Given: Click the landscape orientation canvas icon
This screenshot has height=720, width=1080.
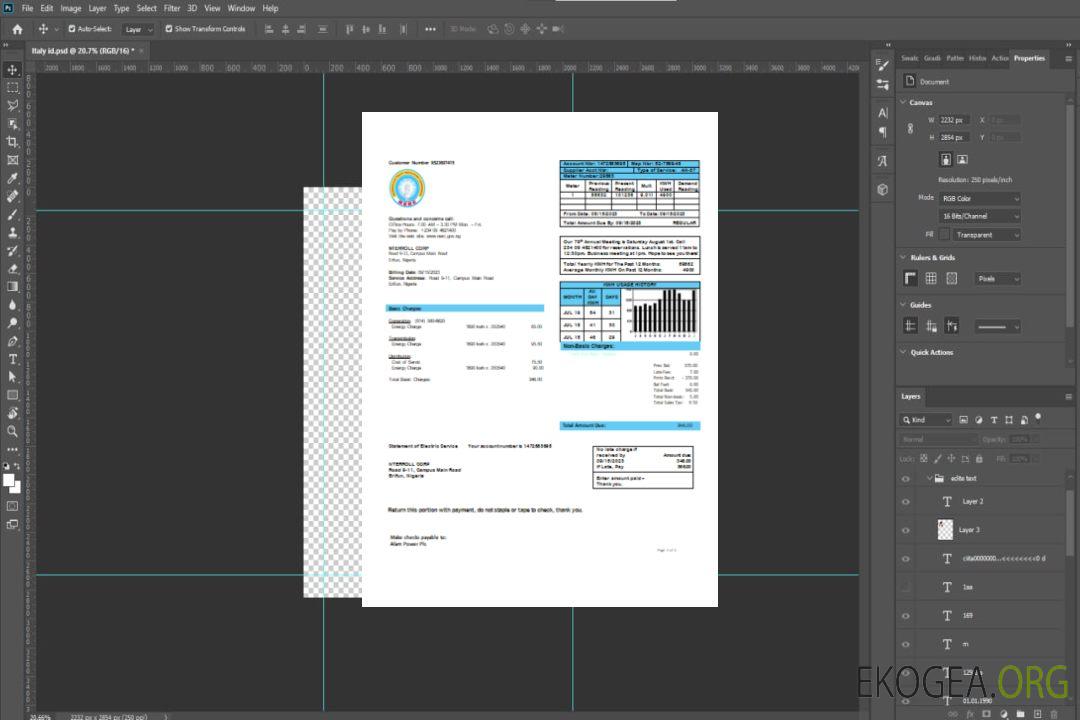Looking at the screenshot, I should (962, 159).
